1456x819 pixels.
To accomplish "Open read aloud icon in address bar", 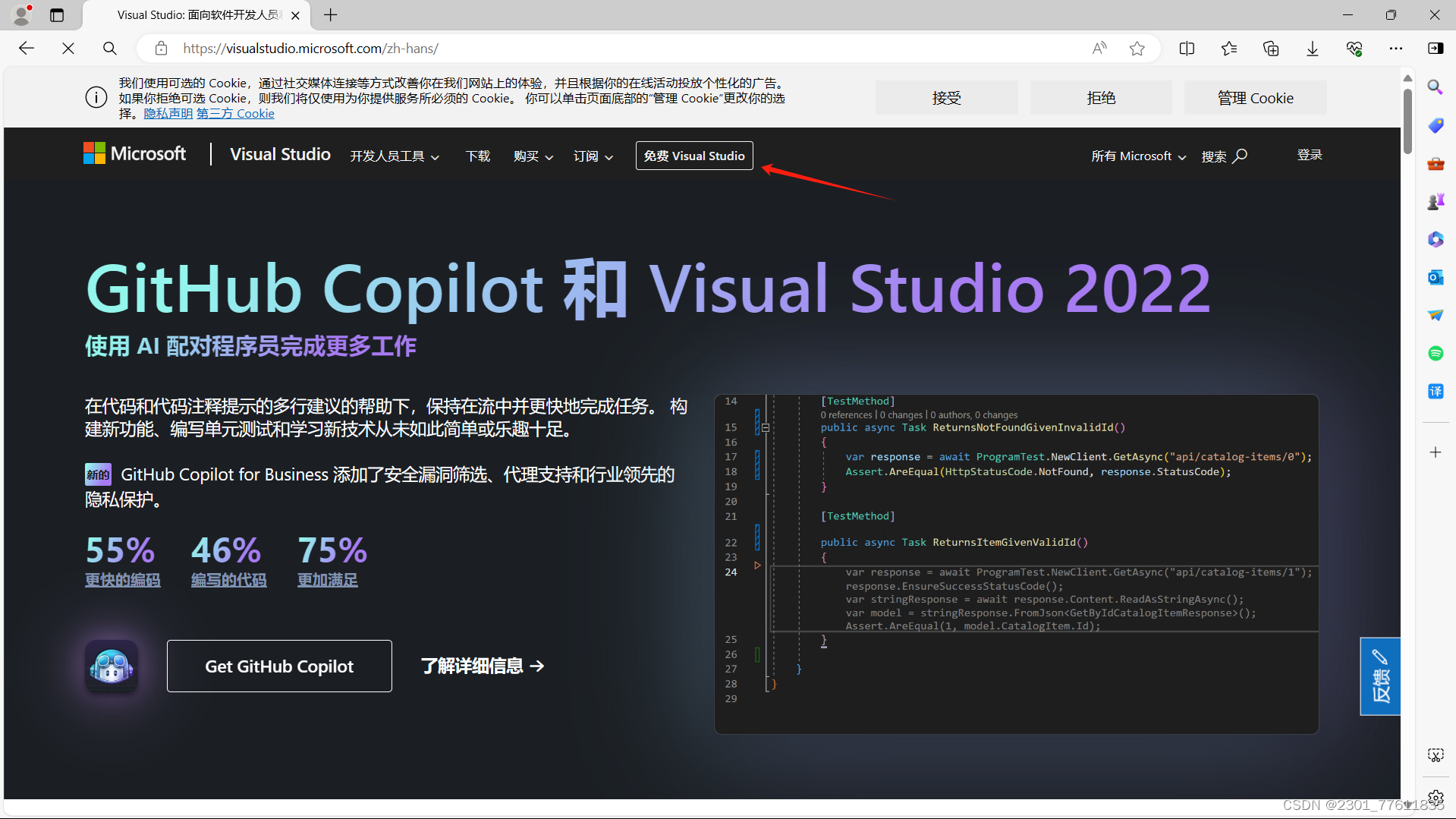I will tap(1099, 49).
